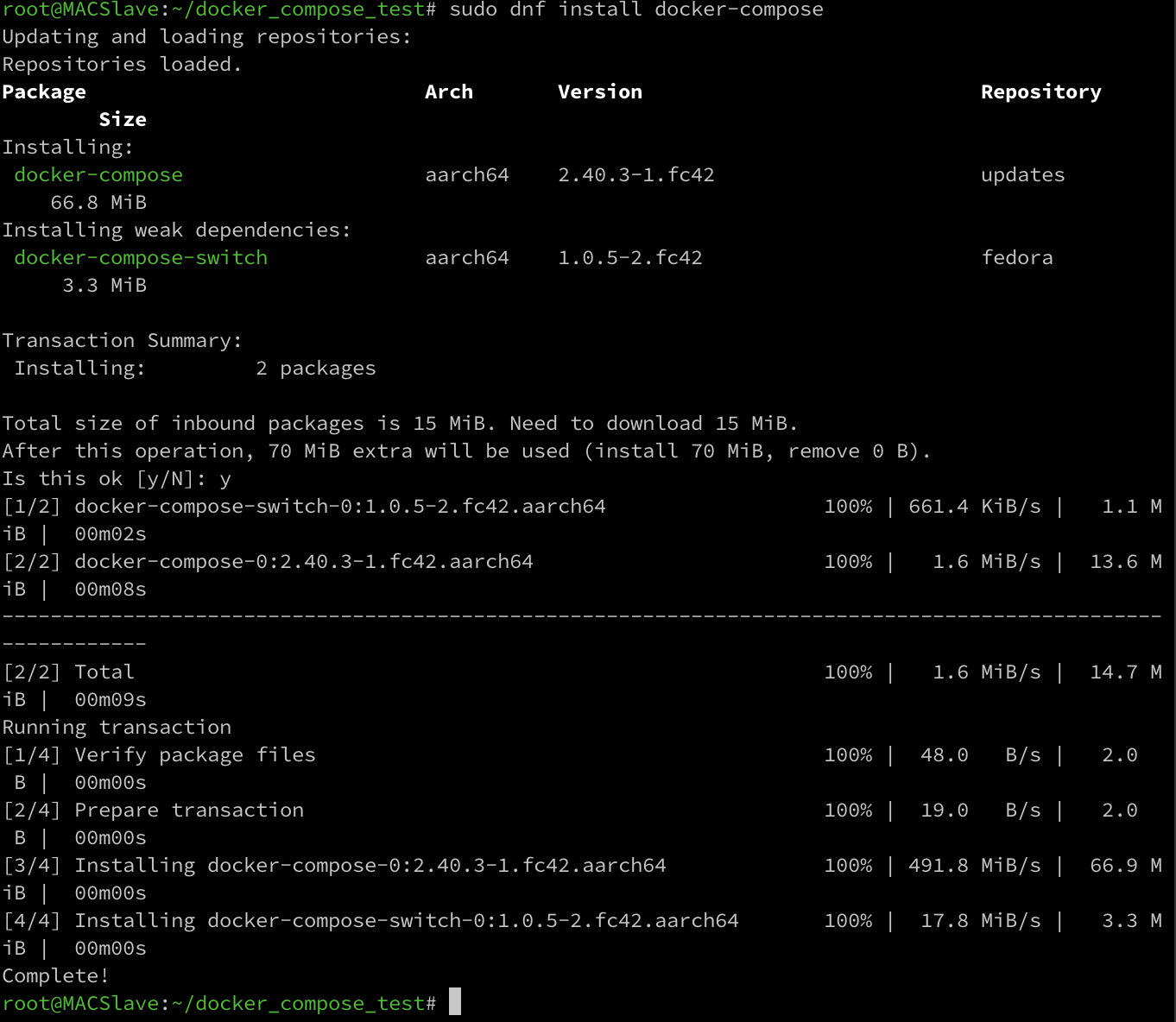This screenshot has width=1176, height=1022.
Task: Click version 1.0.5-2.fc42 in the table
Action: click(629, 257)
